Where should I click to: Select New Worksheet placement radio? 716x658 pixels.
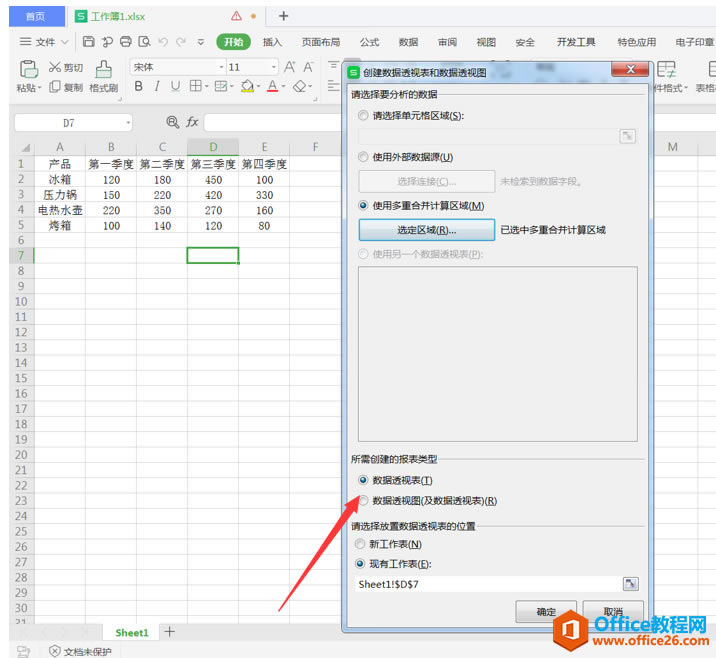click(x=360, y=544)
